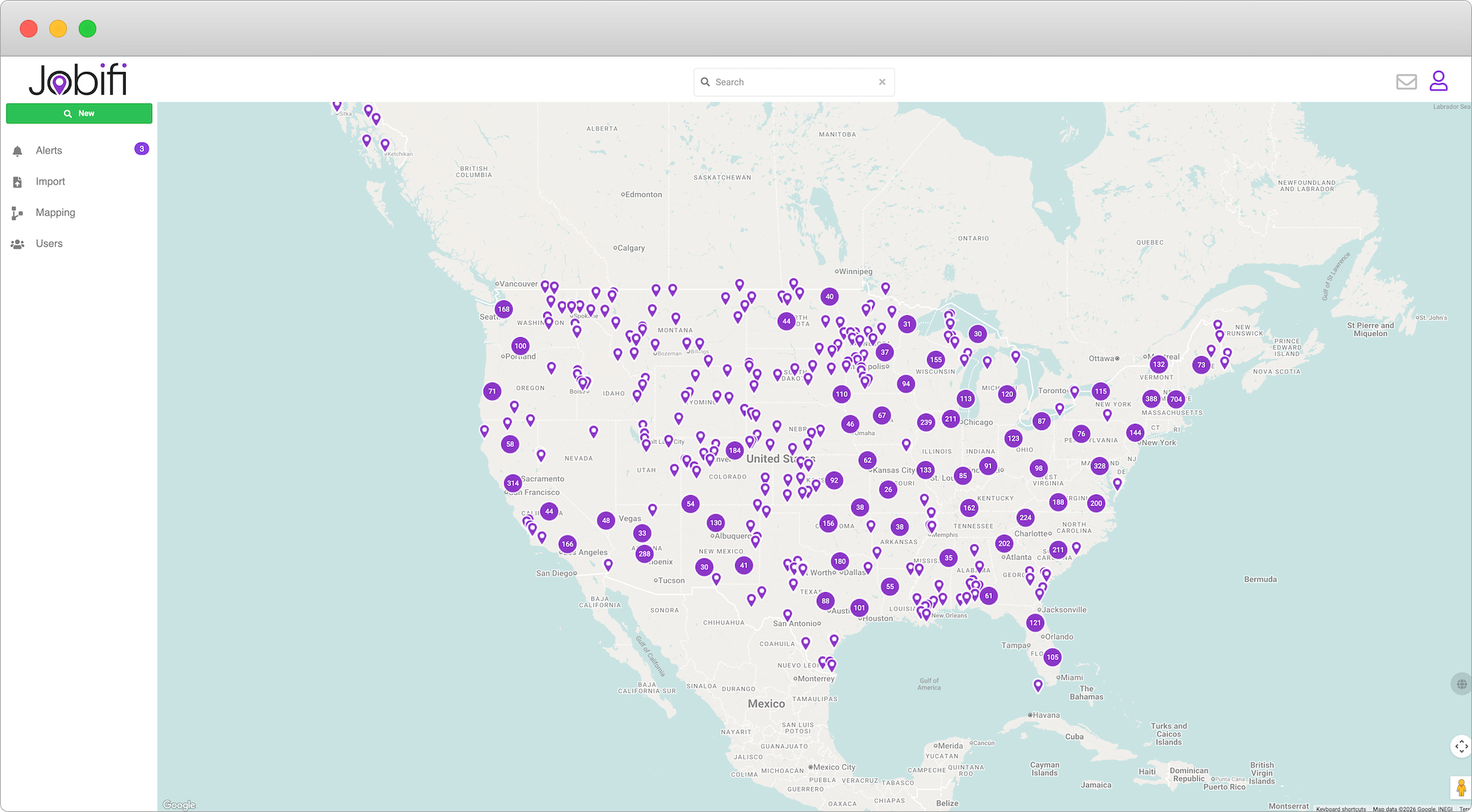Image resolution: width=1472 pixels, height=812 pixels.
Task: Open map camera pan controls
Action: tap(1460, 746)
